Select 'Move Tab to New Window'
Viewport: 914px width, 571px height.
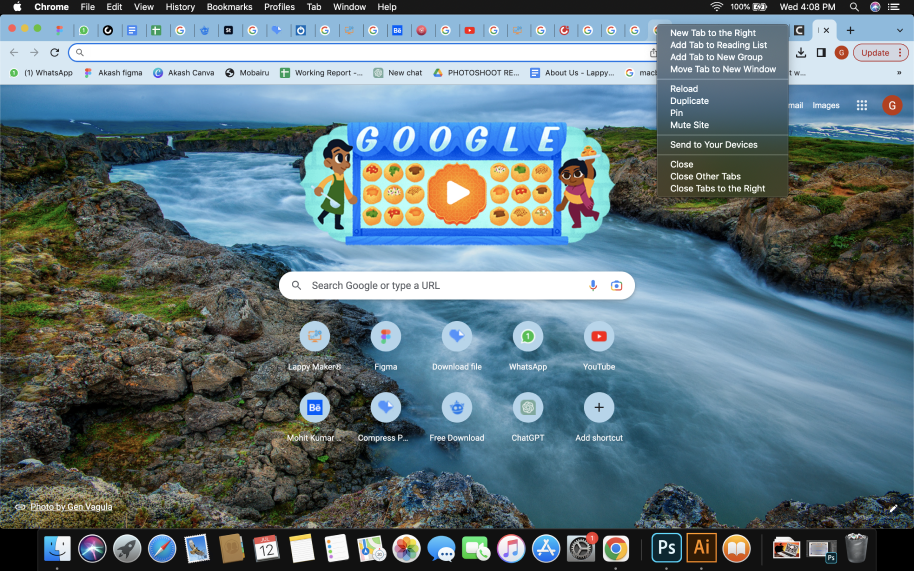(722, 69)
